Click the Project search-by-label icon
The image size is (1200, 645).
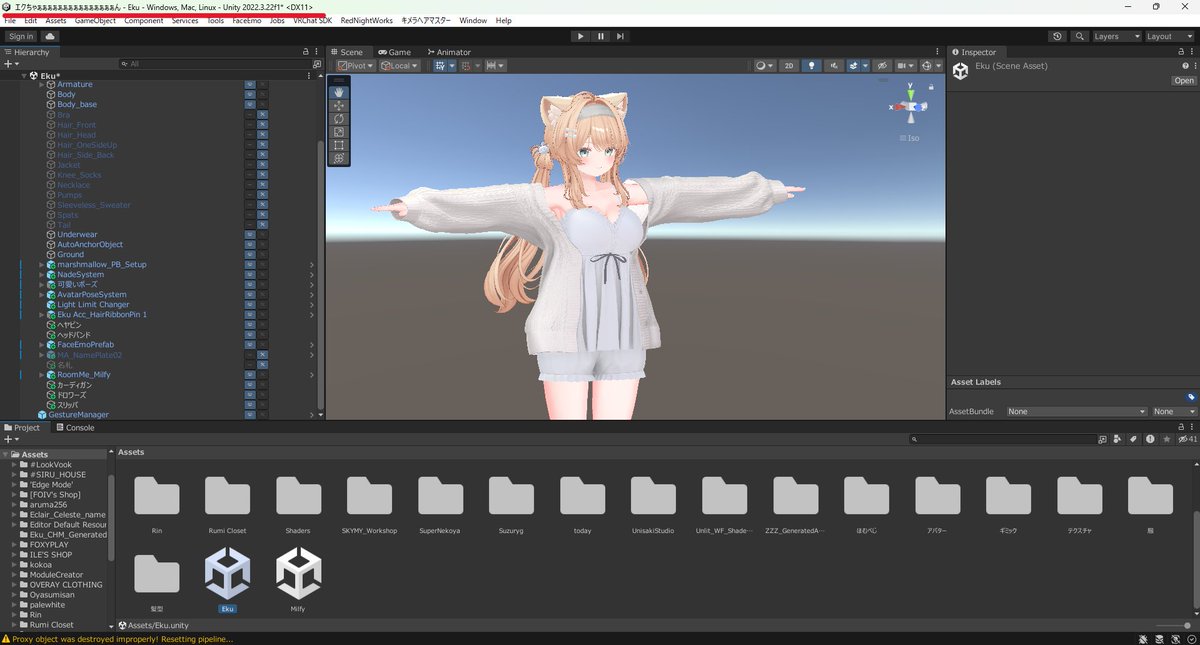1133,439
